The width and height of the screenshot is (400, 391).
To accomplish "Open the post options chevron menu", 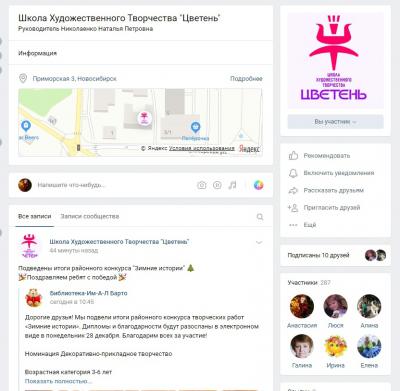I will (259, 242).
